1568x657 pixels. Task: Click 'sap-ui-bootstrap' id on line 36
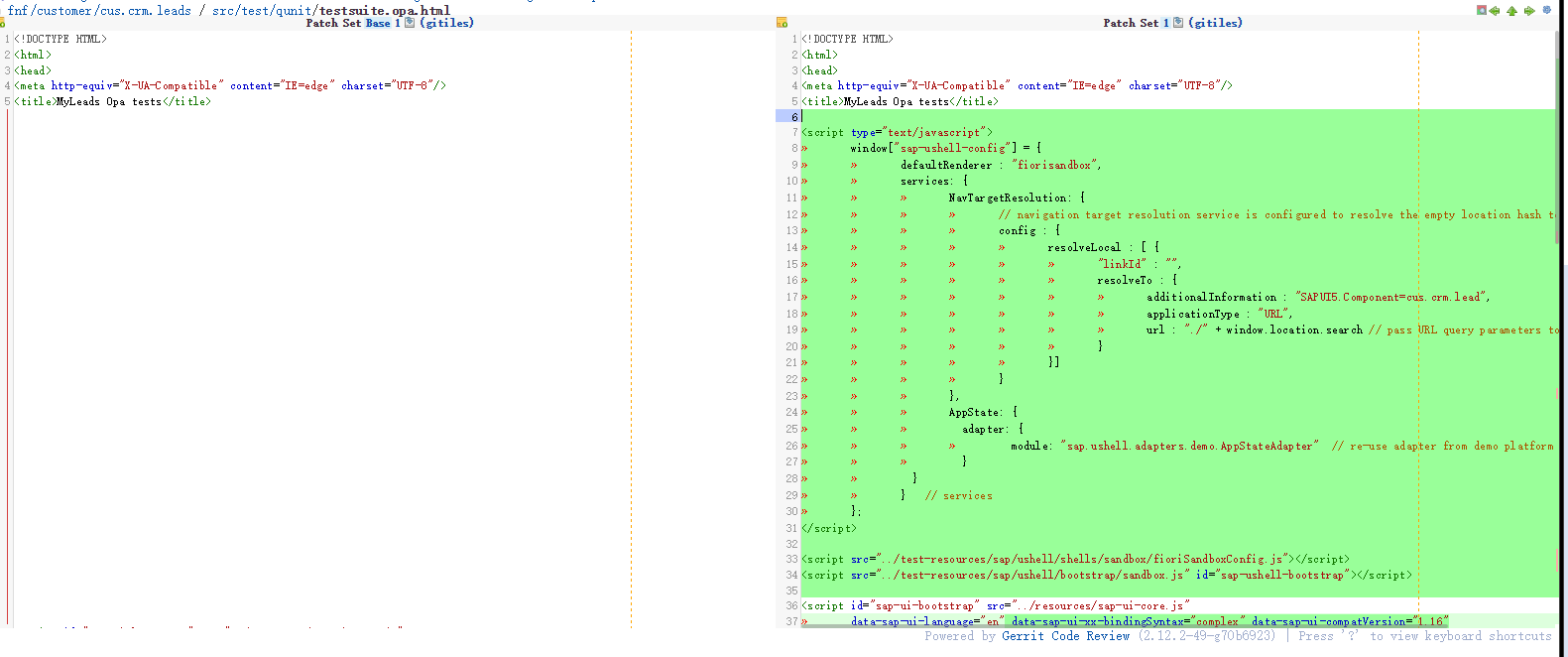[x=925, y=605]
